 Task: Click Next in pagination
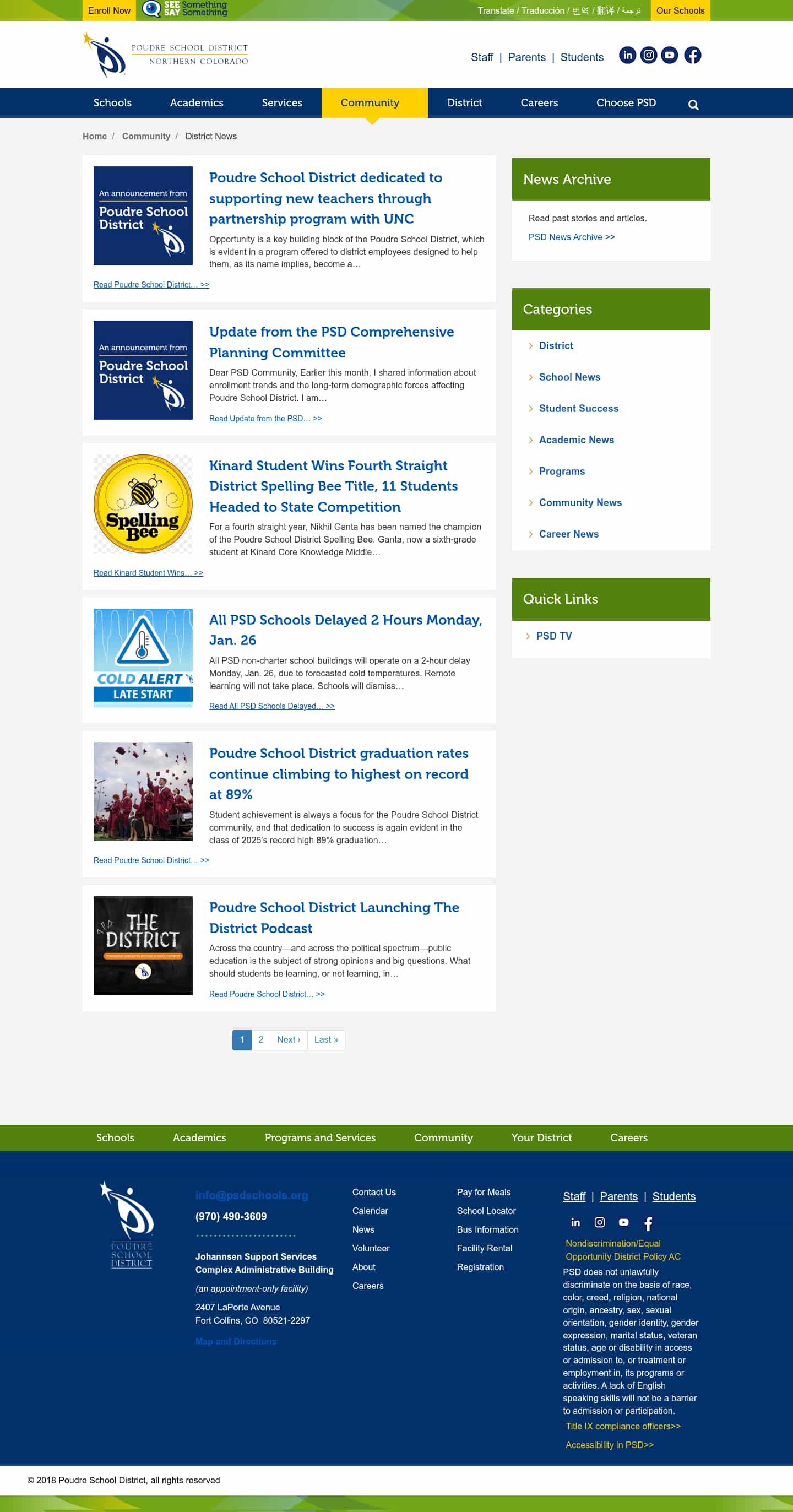pos(288,1039)
